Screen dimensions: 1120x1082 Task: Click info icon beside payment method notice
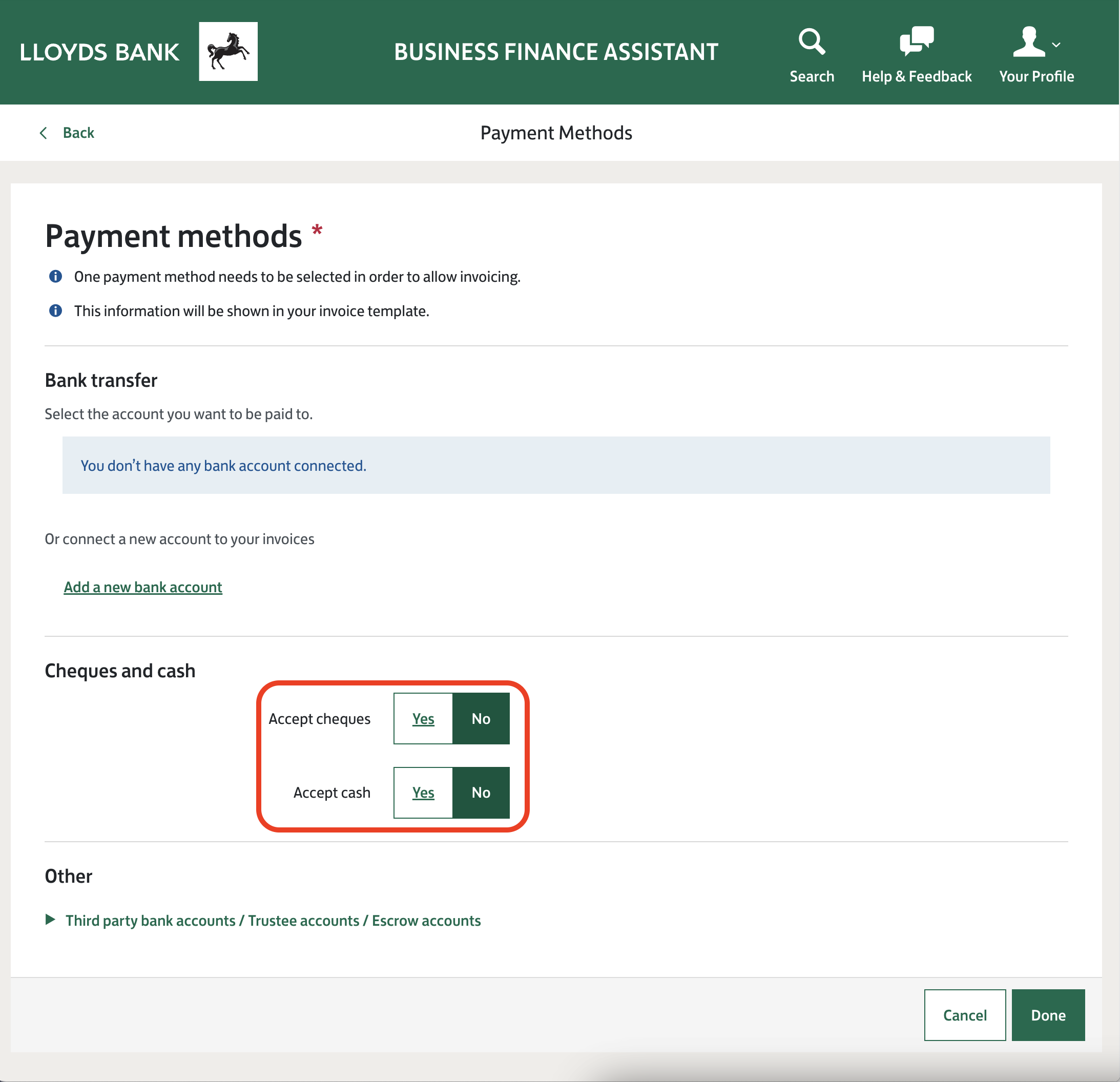click(55, 277)
